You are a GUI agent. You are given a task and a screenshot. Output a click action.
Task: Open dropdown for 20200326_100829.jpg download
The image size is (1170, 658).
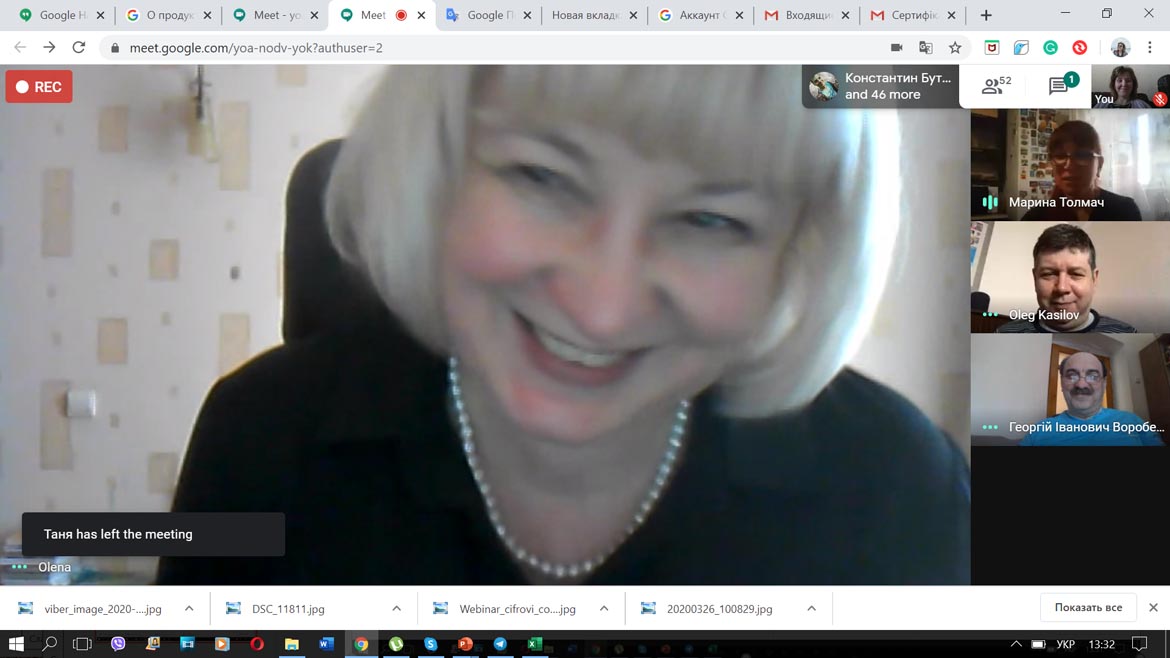[811, 608]
